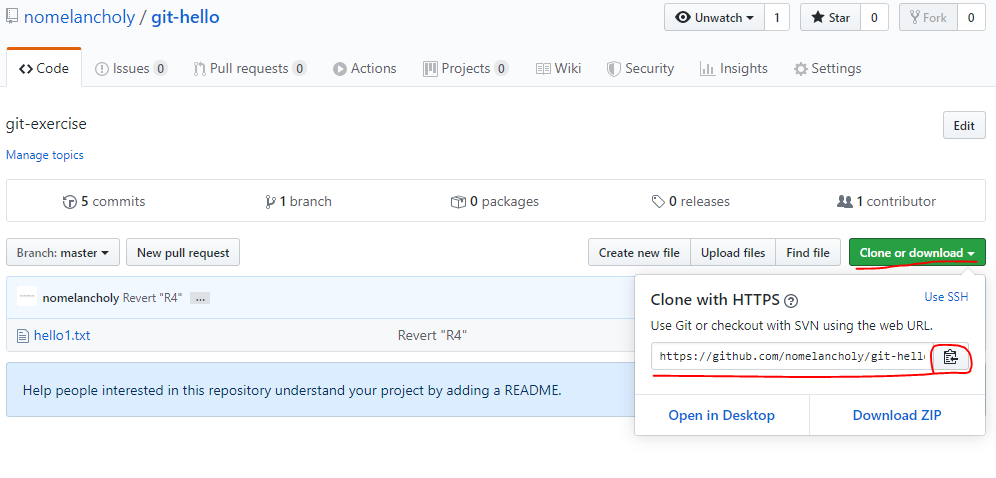Click the Find file button
The image size is (996, 478).
click(808, 253)
